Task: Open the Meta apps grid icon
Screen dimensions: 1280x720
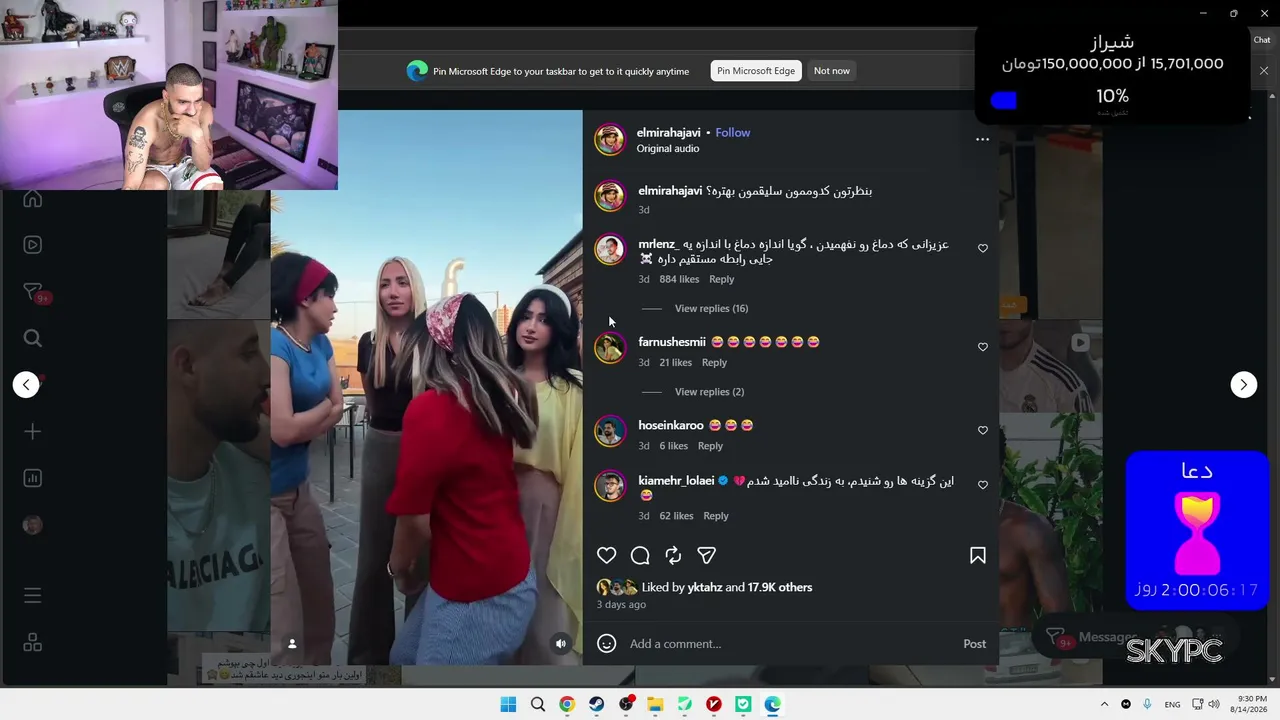Action: 32,642
